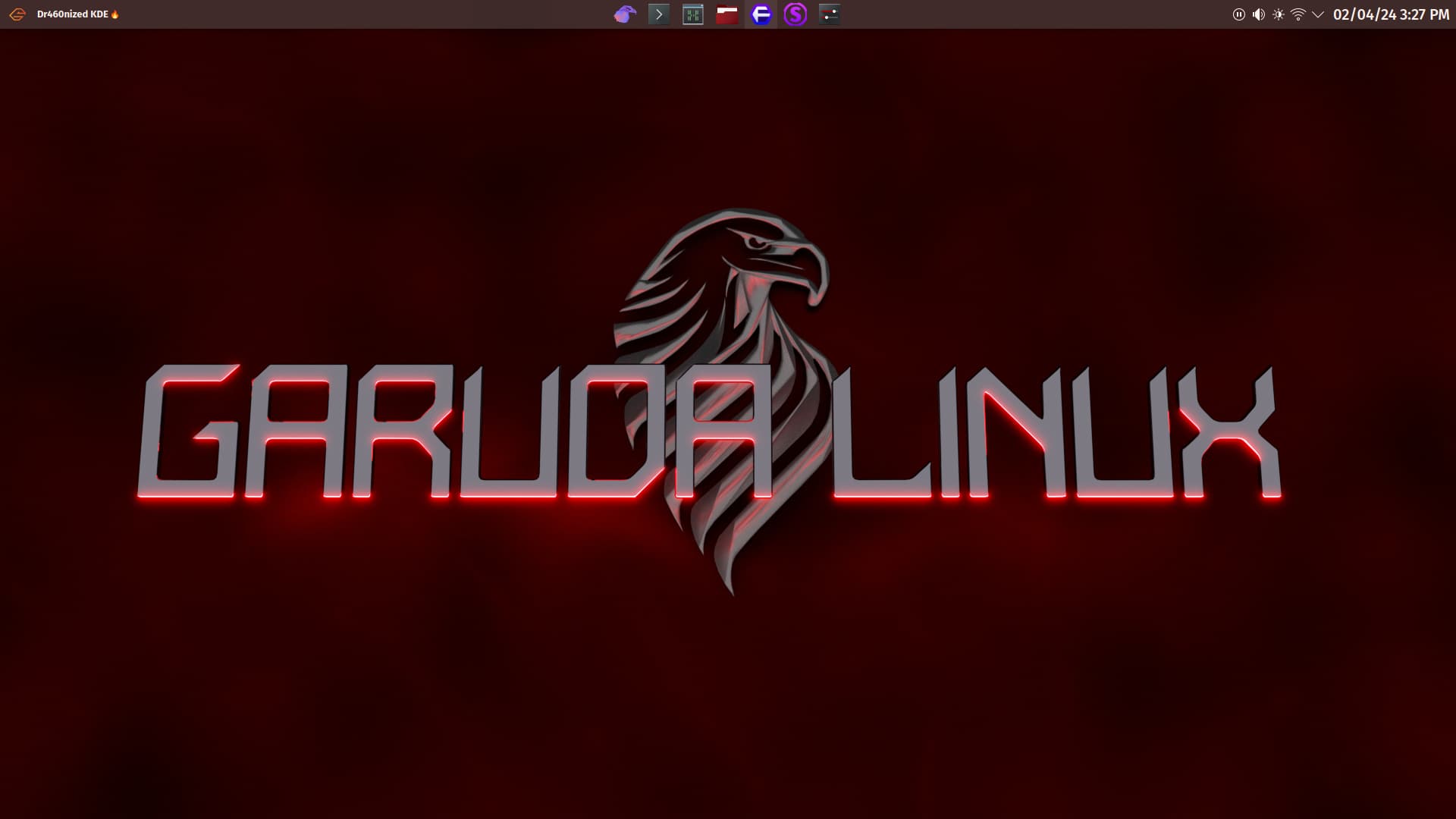Open the volume speaker tray icon

click(1259, 14)
